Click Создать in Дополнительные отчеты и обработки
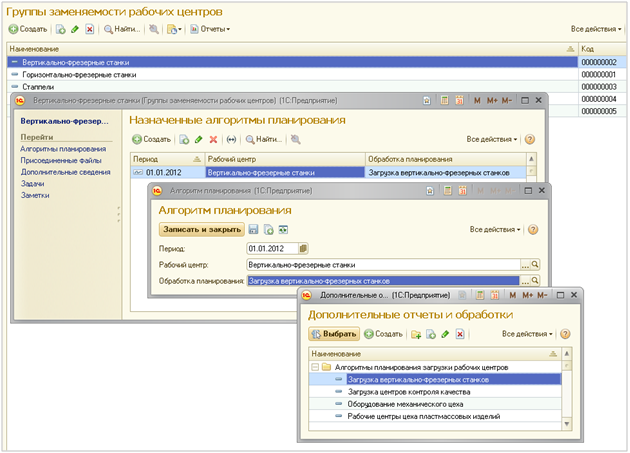 [x=383, y=334]
